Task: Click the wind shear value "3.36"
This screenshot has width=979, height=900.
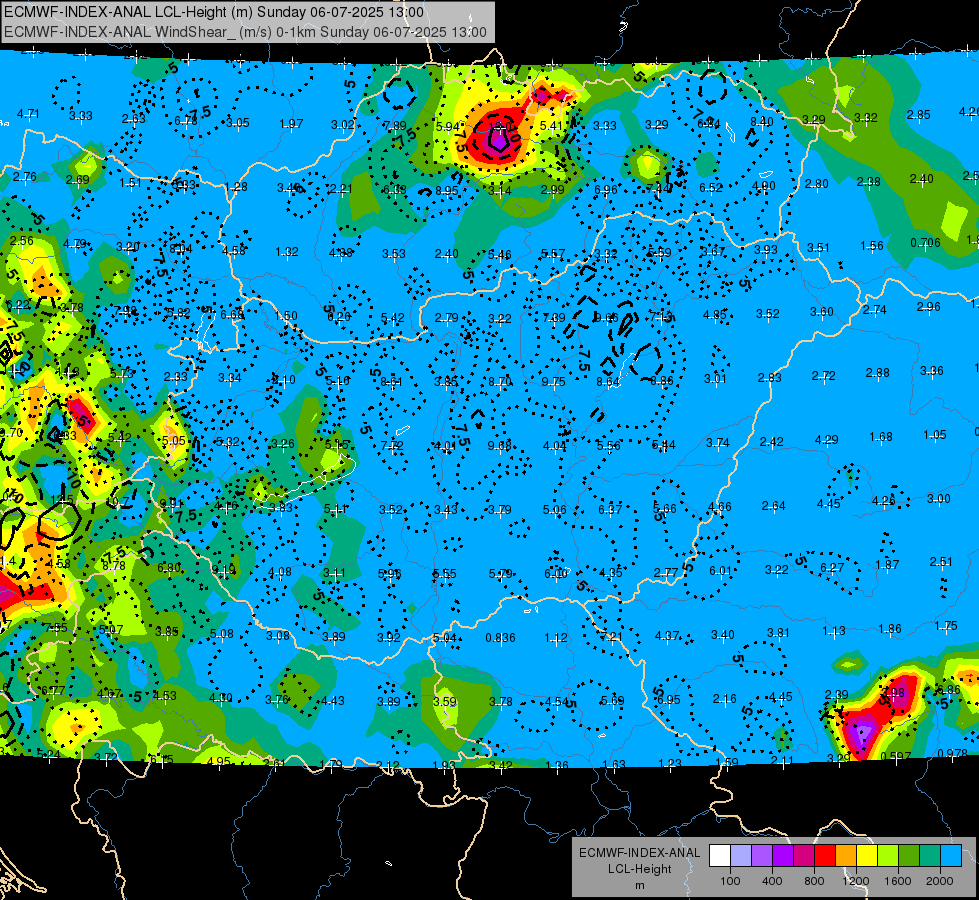Action: tap(932, 371)
